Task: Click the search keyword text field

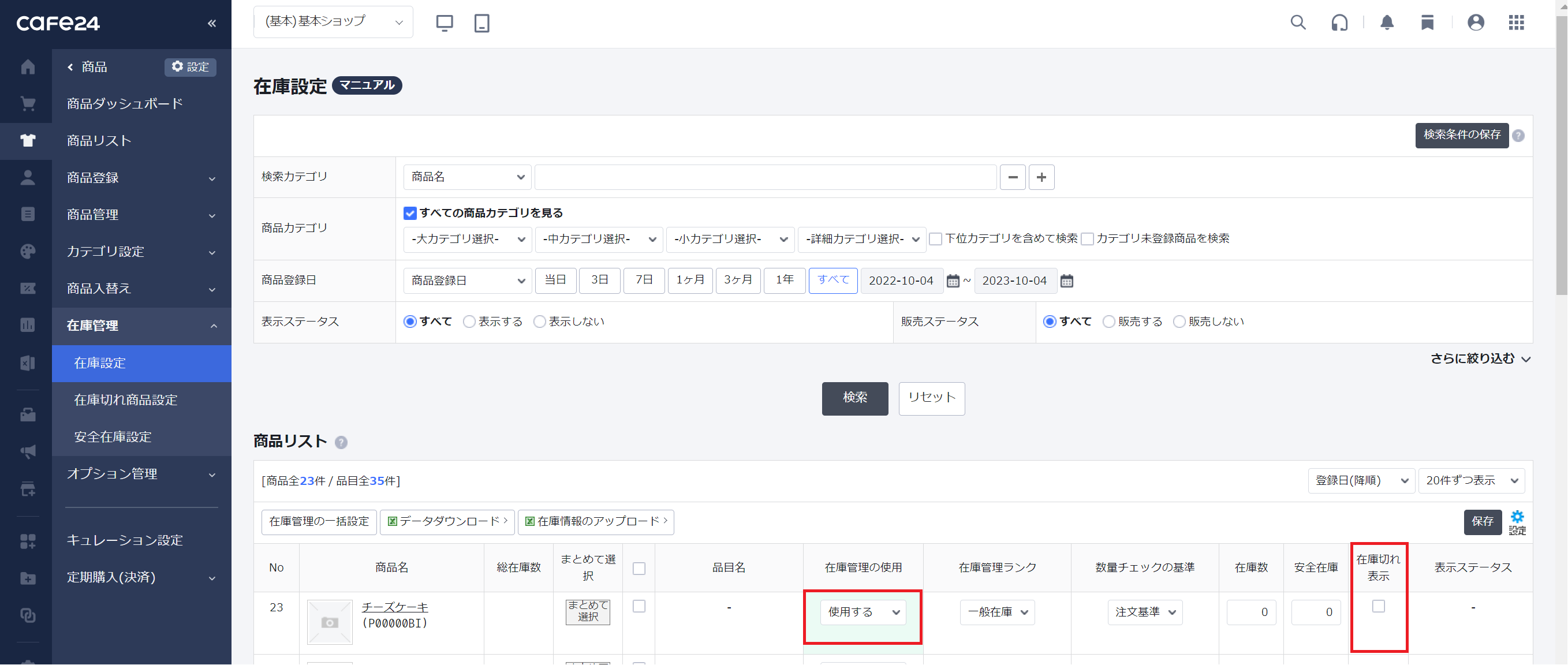Action: [765, 177]
